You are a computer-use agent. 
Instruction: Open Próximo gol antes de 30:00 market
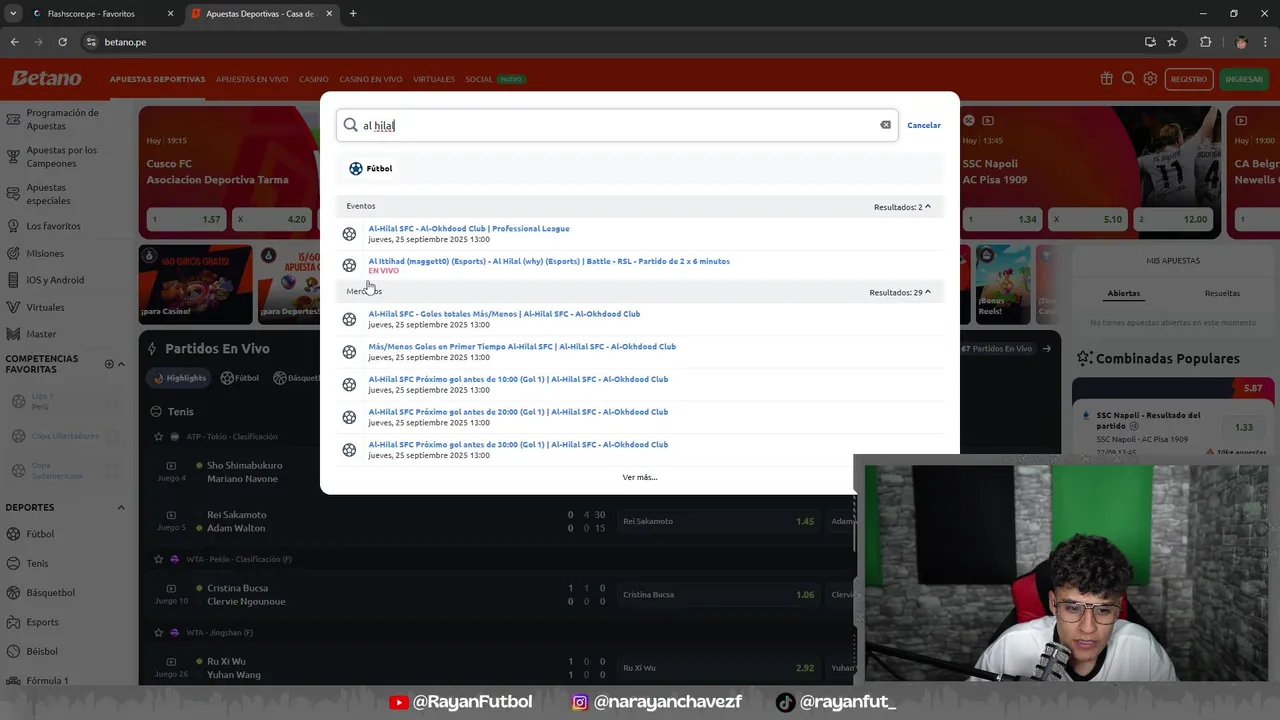click(518, 444)
